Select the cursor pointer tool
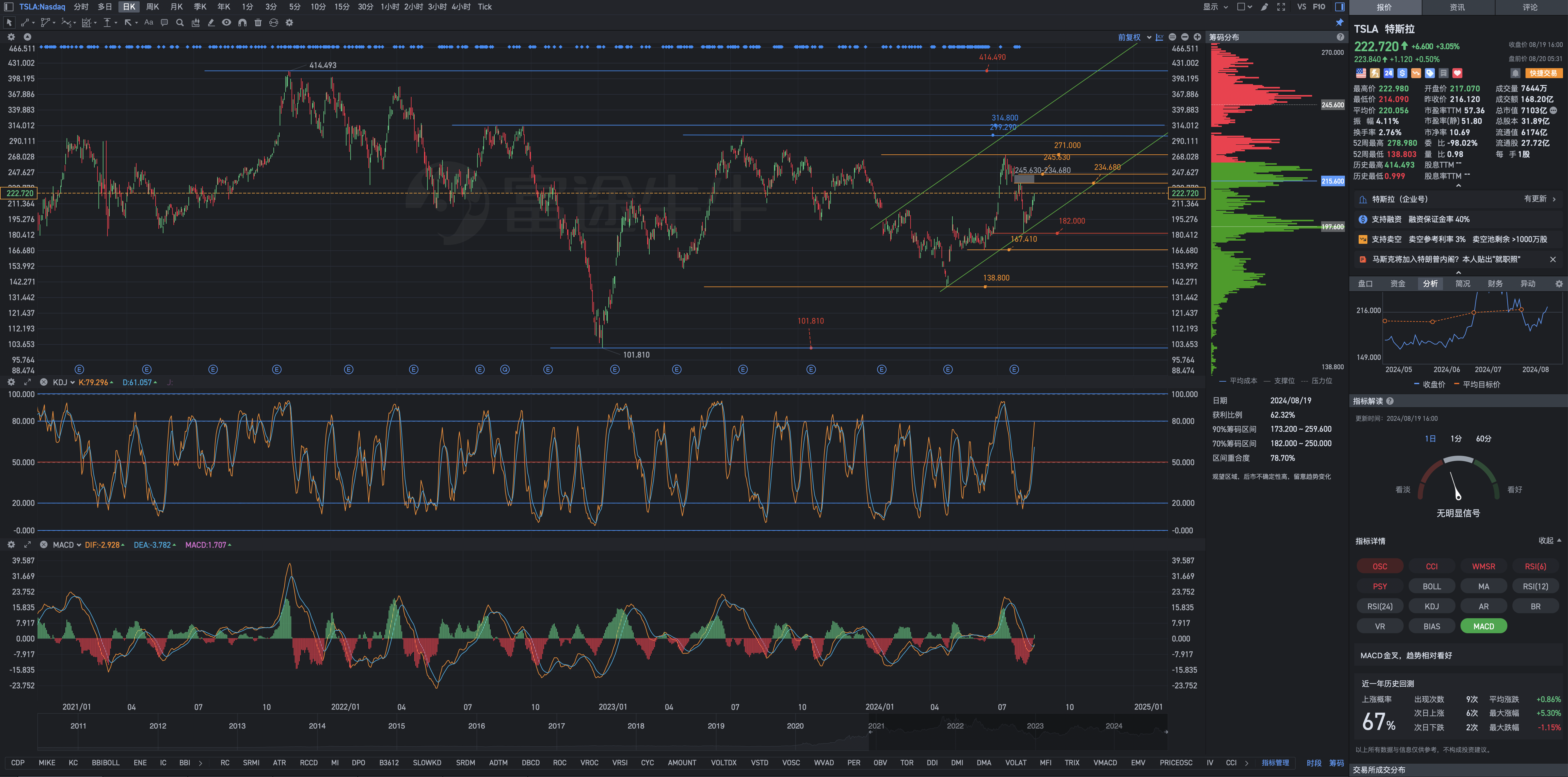The height and width of the screenshot is (777, 1568). [x=9, y=23]
